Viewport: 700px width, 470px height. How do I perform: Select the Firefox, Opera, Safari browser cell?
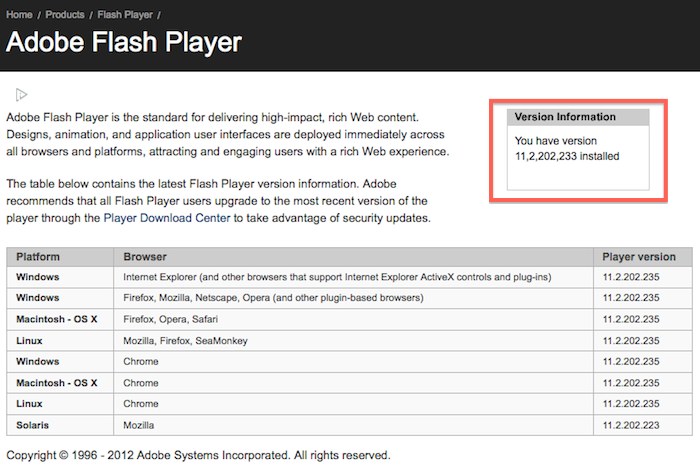(x=170, y=319)
